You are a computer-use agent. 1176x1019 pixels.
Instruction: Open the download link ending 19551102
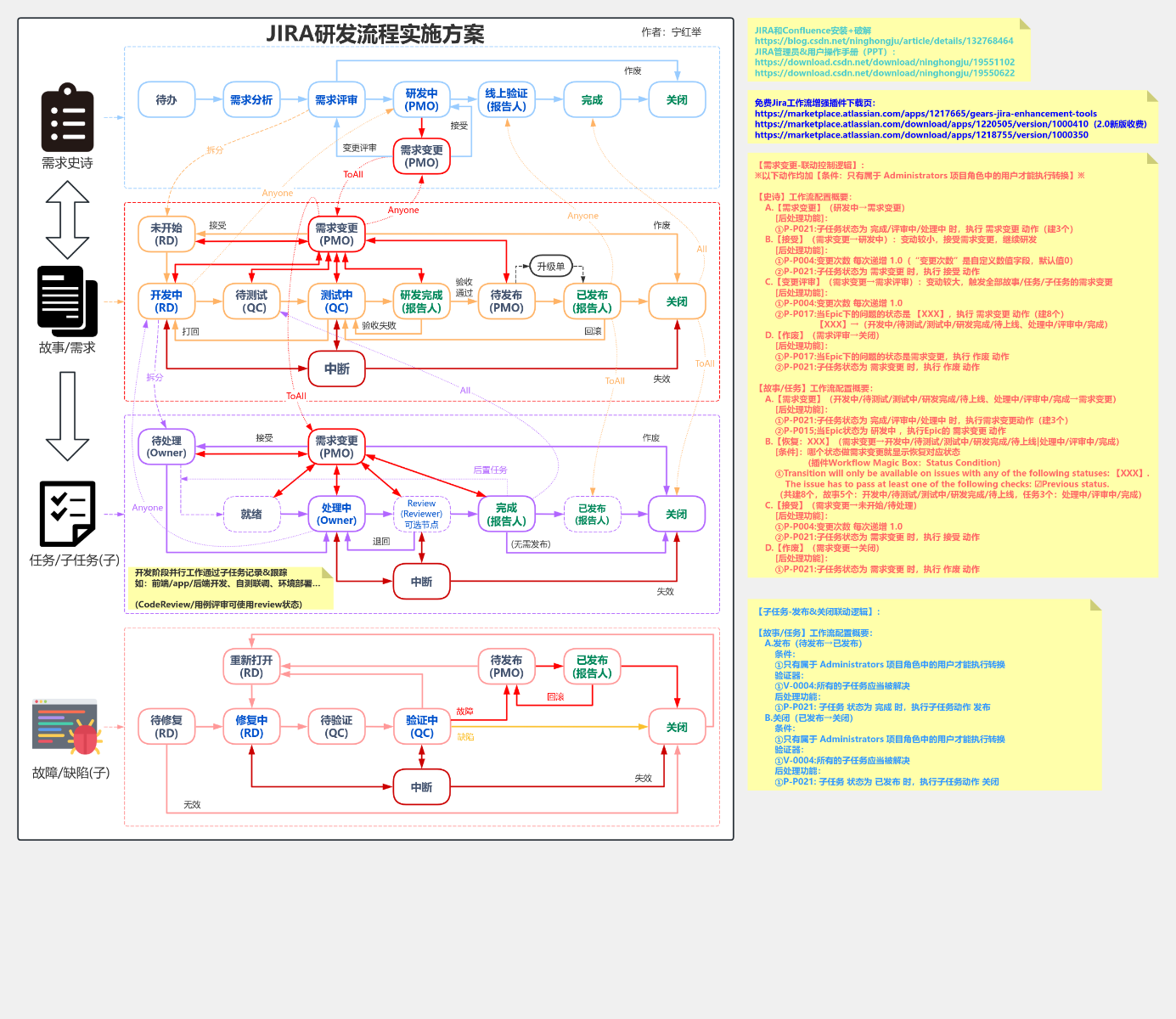tap(885, 62)
